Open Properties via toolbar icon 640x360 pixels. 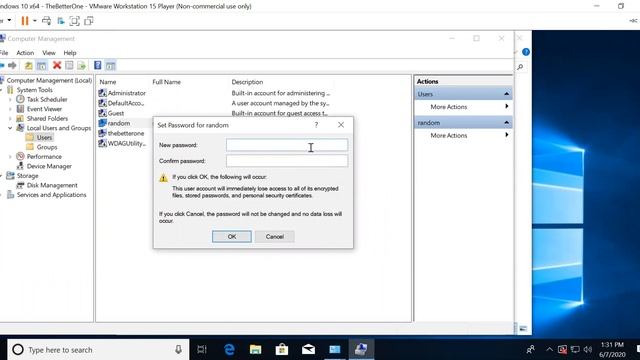click(69, 65)
